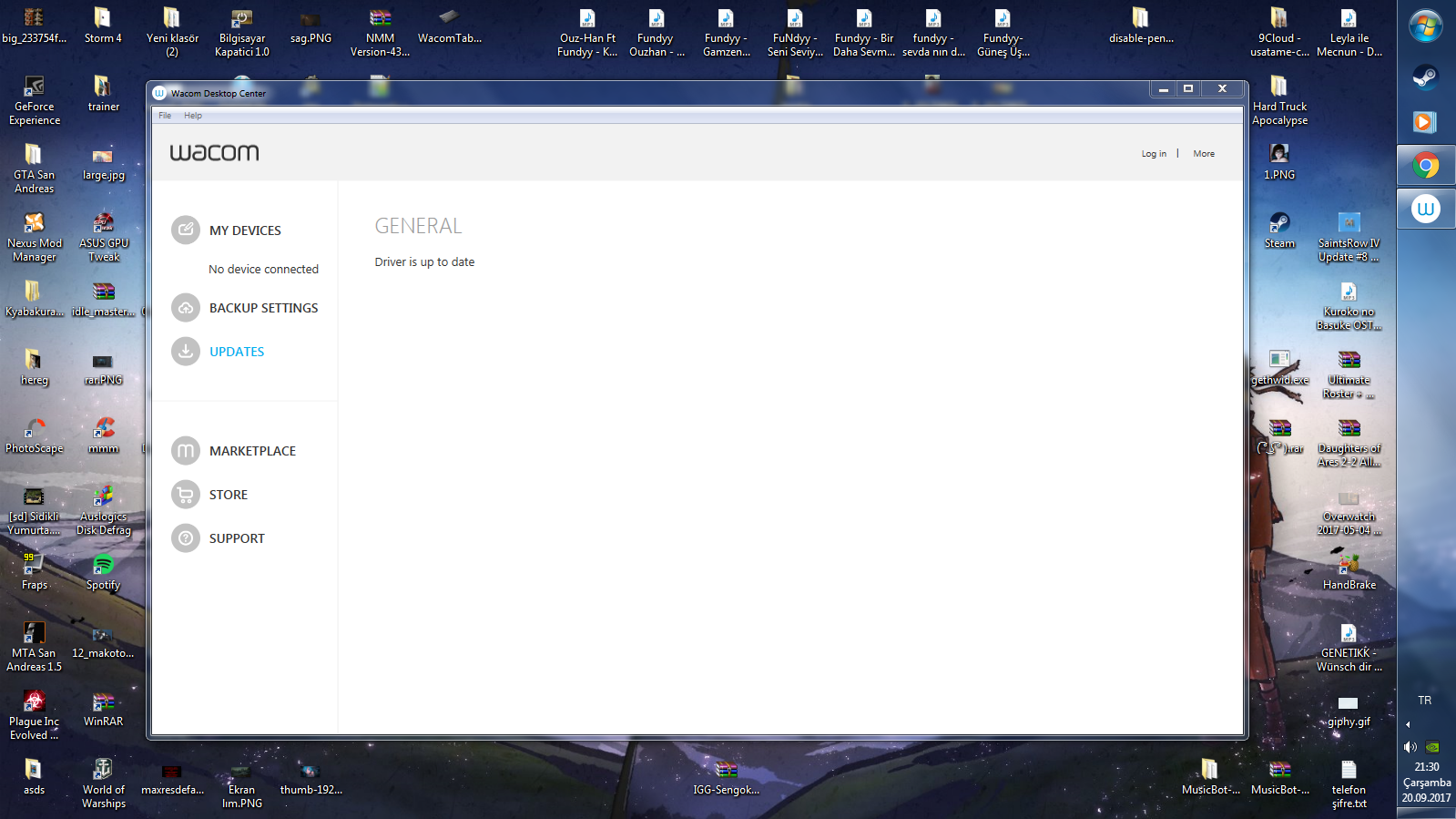Open Steam from the taskbar
Image resolution: width=1456 pixels, height=819 pixels.
click(1426, 77)
